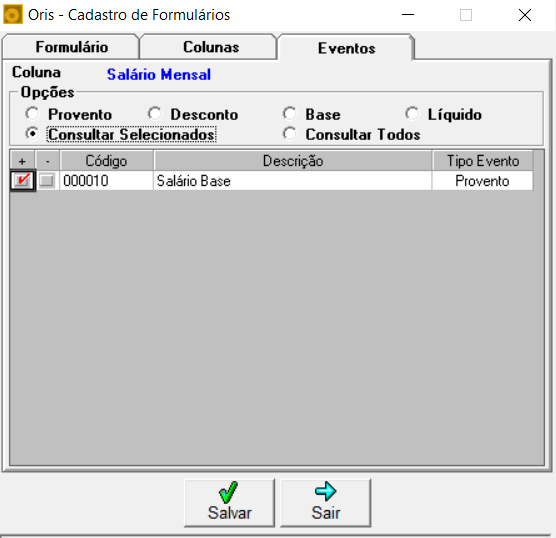Minimize the Cadastro de Formulários window

coord(408,15)
